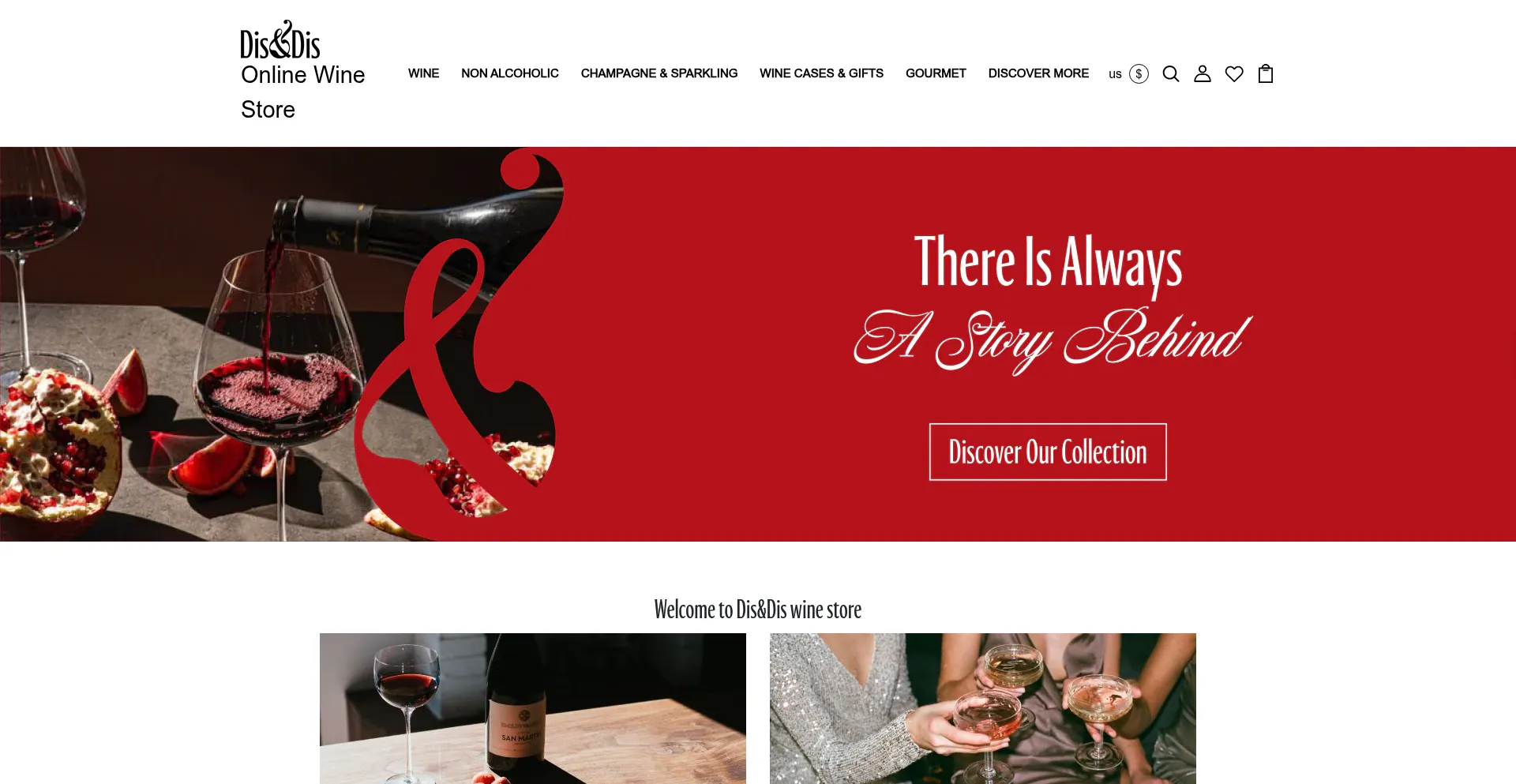This screenshot has width=1516, height=784.
Task: Open CHAMPAGNE & SPARKLING menu item
Action: coord(659,73)
